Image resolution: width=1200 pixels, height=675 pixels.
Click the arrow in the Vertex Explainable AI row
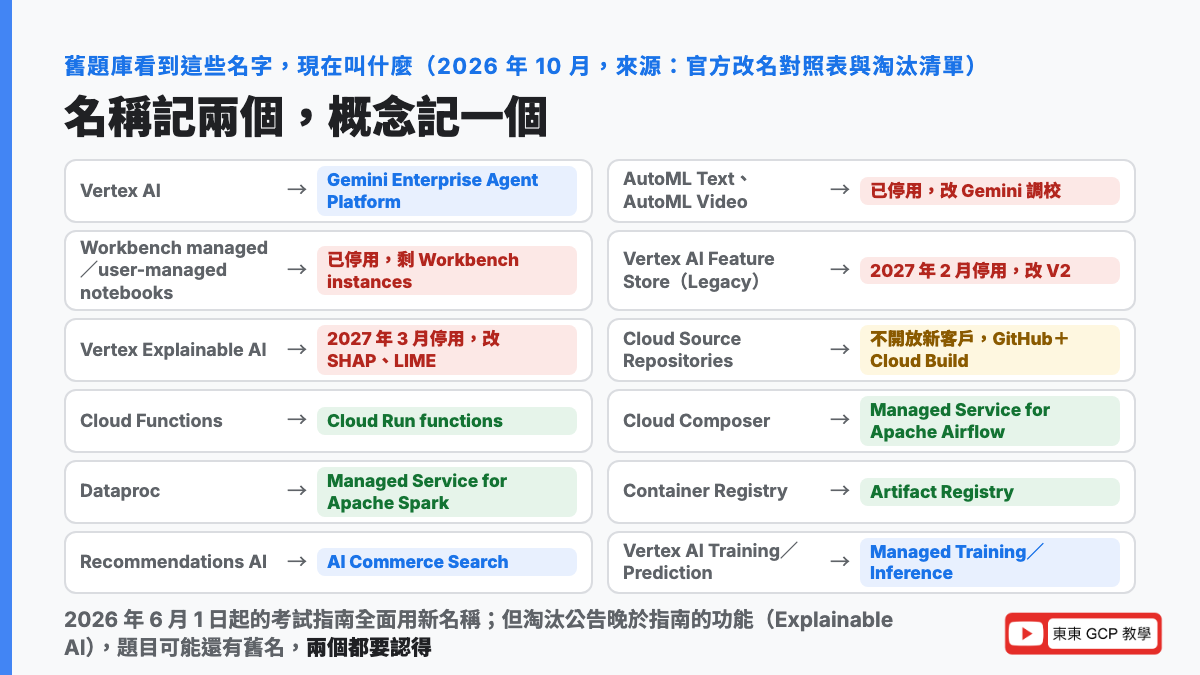point(296,350)
